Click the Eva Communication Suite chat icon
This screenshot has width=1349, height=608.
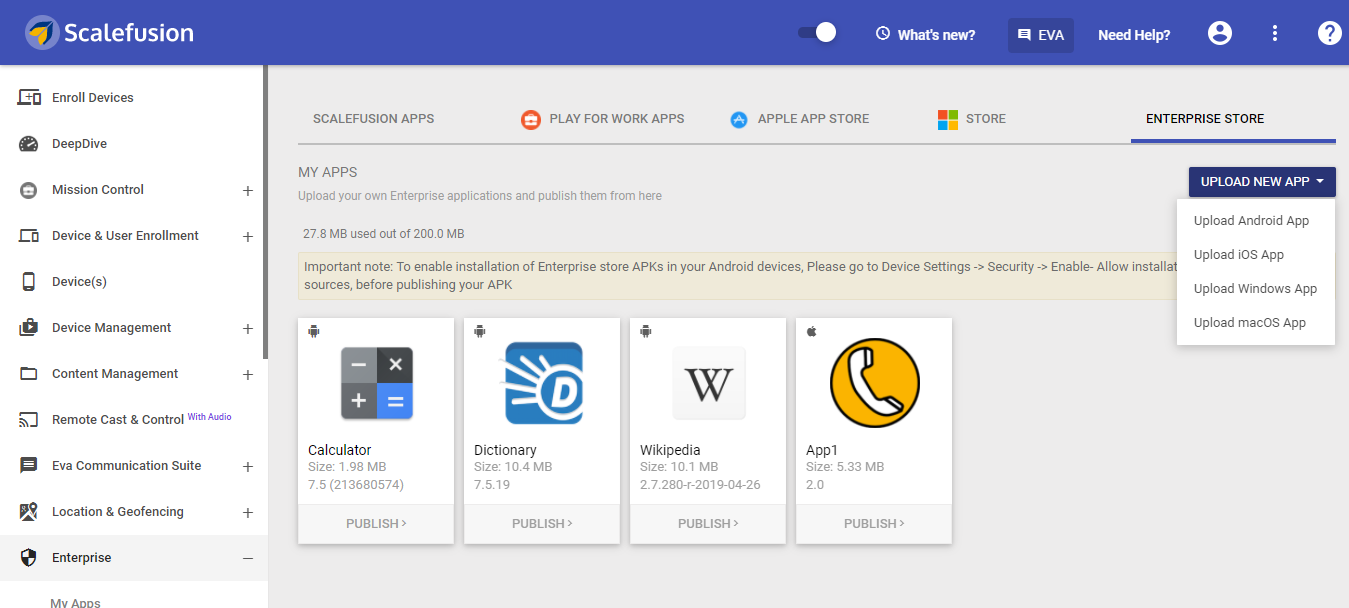pyautogui.click(x=29, y=465)
